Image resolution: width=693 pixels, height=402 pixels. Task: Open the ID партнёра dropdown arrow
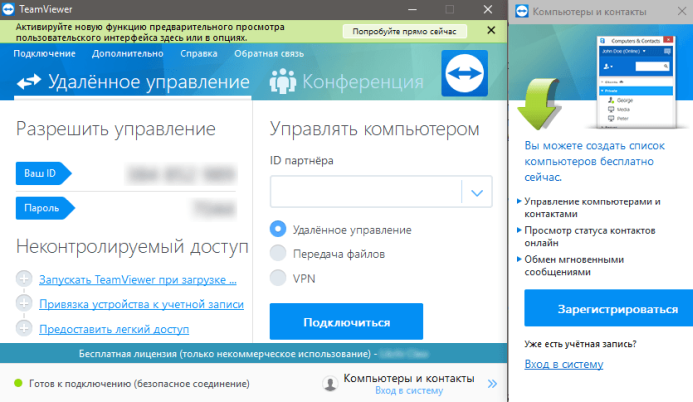pyautogui.click(x=477, y=192)
